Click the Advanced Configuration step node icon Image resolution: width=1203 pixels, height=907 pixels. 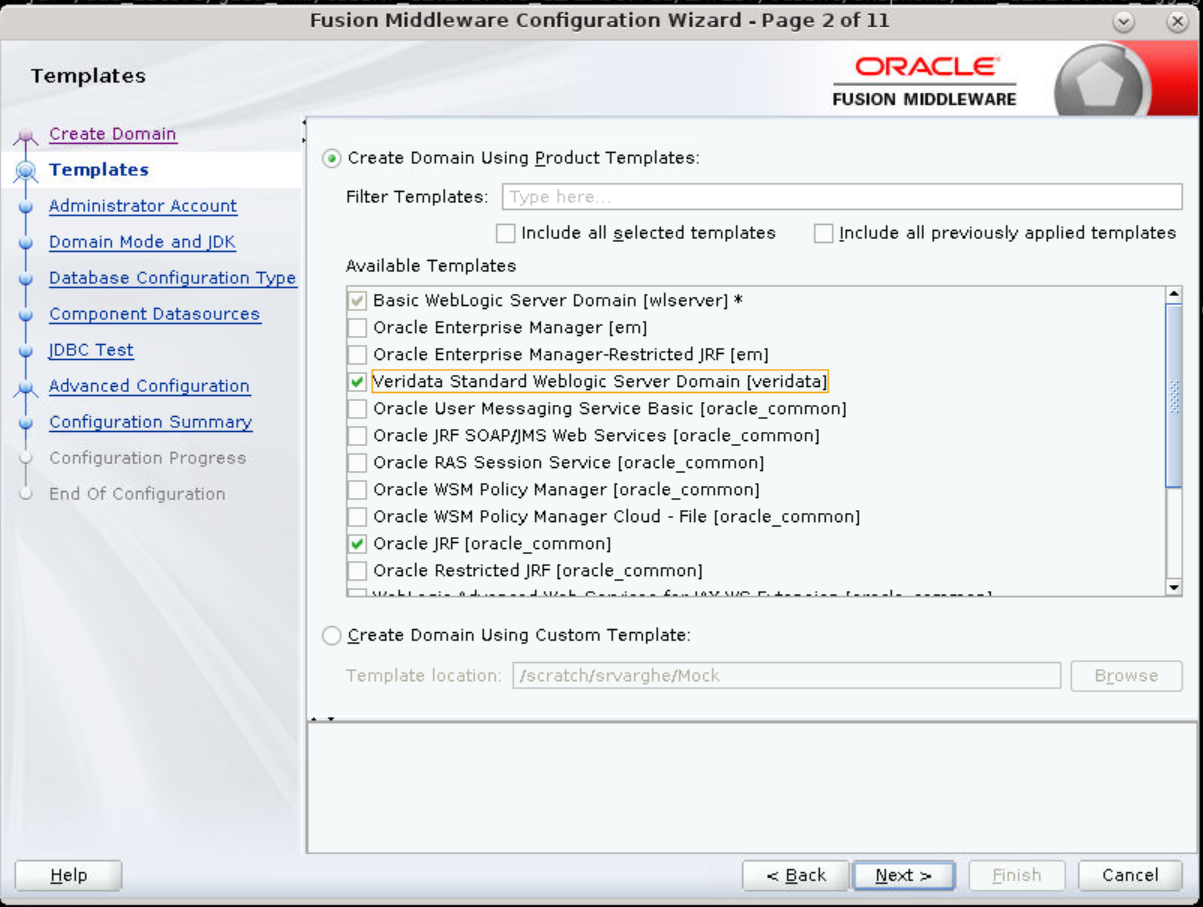click(x=27, y=388)
